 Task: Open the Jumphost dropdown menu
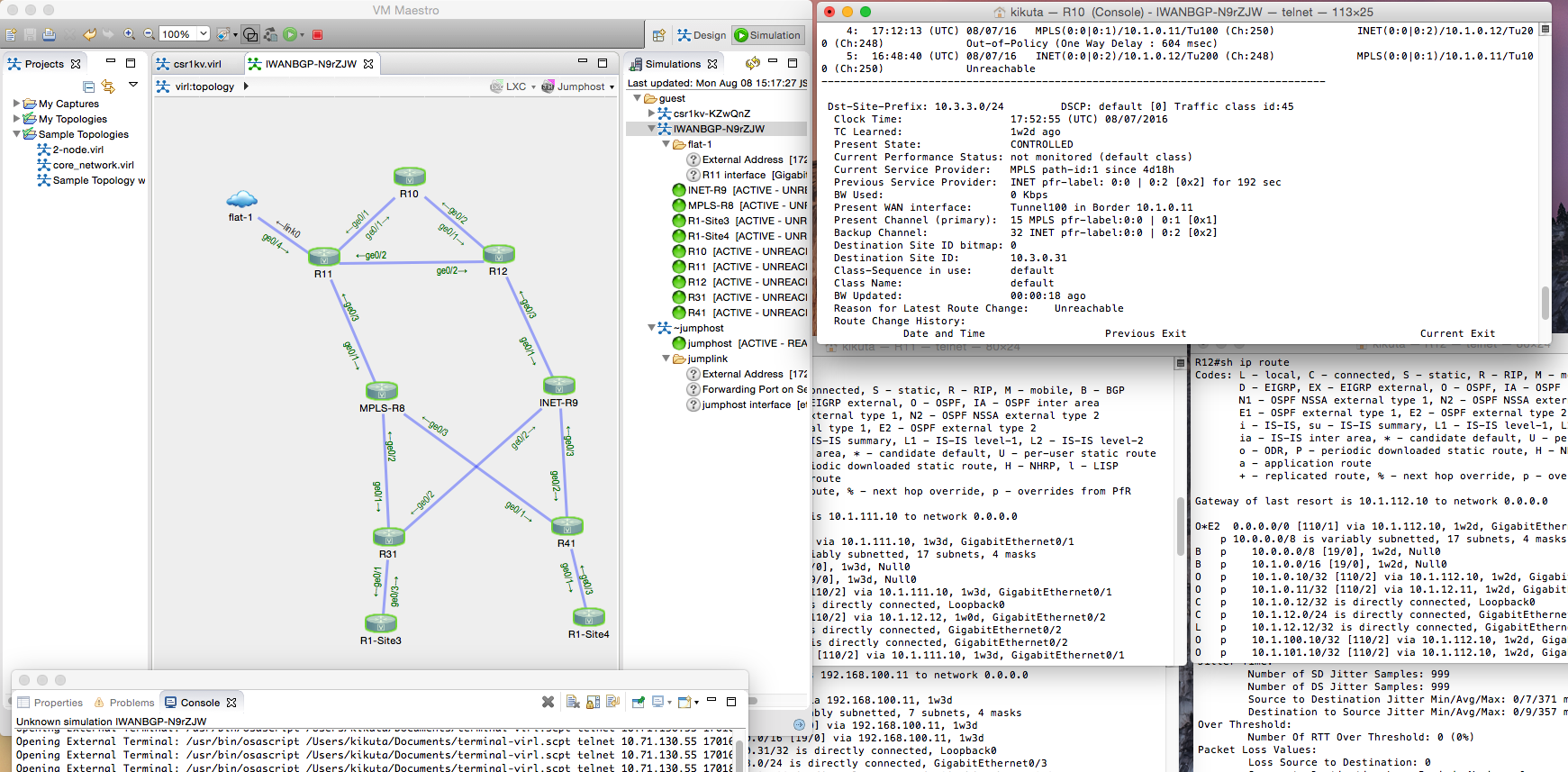(612, 87)
